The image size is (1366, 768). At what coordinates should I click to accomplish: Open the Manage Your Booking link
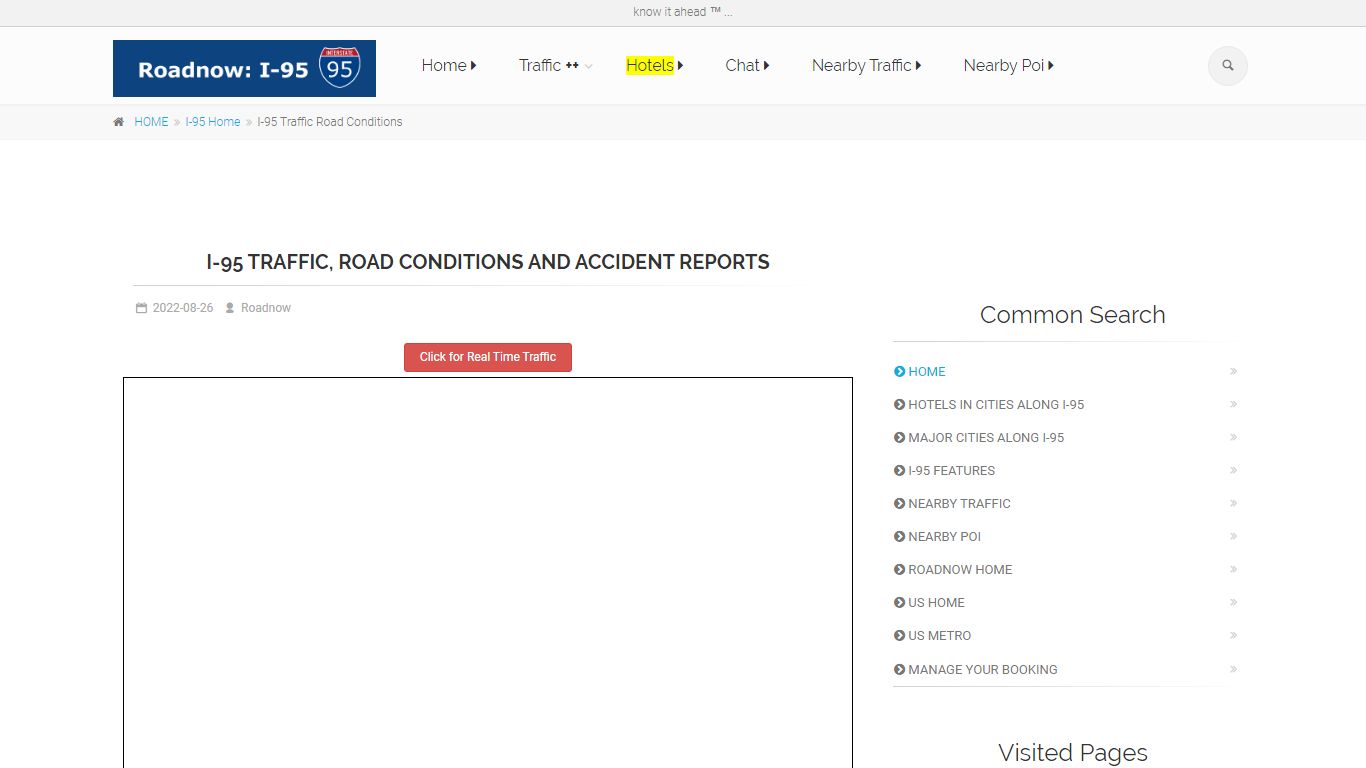click(982, 669)
